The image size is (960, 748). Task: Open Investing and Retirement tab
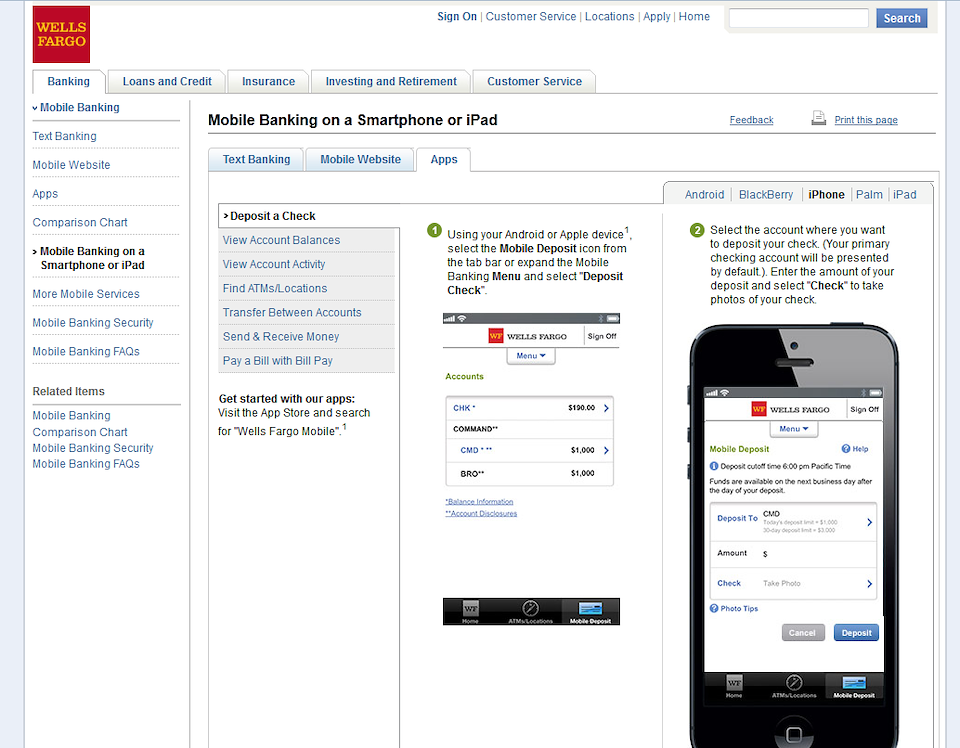pos(391,81)
